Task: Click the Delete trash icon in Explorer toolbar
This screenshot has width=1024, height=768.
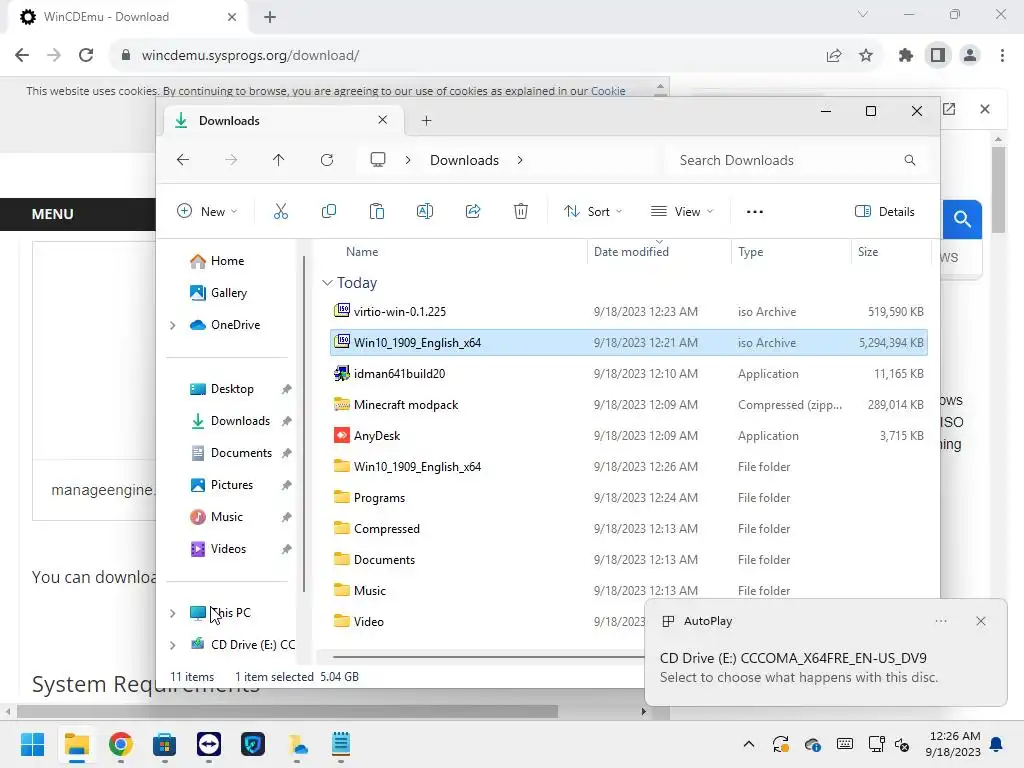Action: 520,212
